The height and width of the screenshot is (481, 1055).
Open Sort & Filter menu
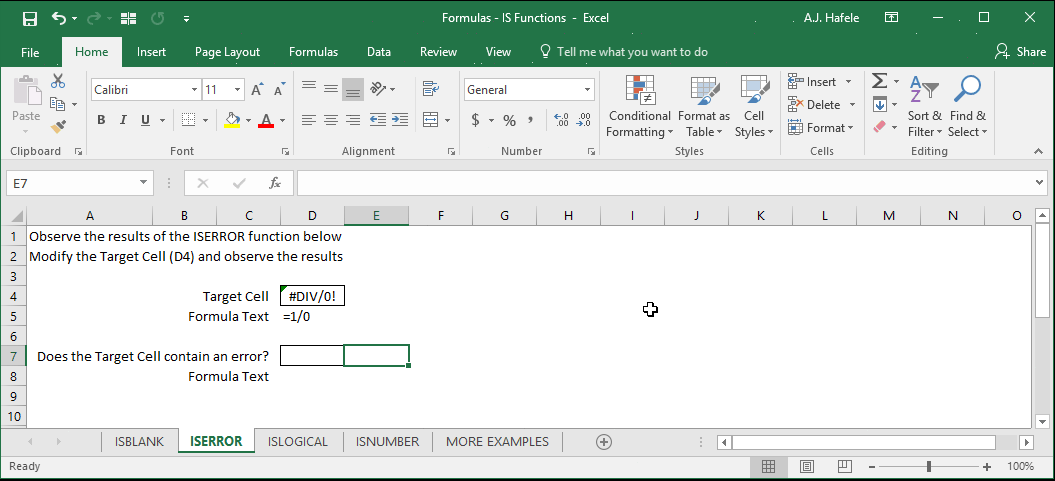coord(925,106)
